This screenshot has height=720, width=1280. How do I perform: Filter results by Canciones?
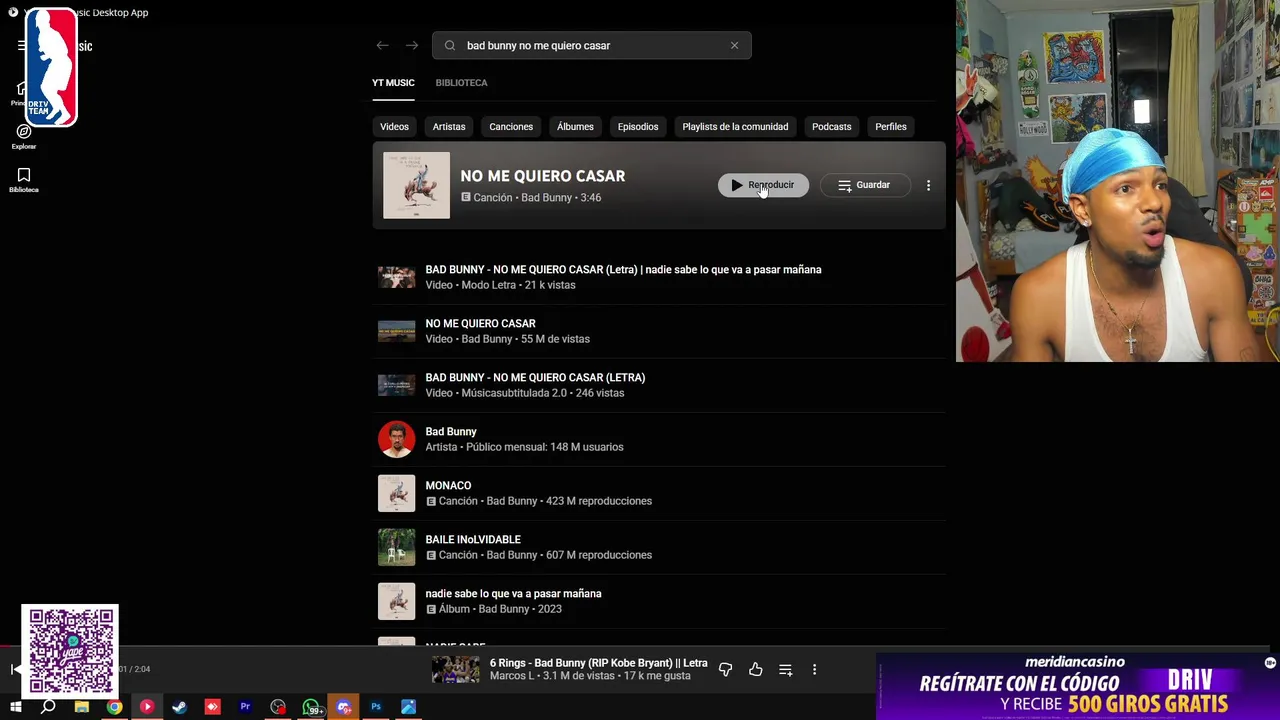coord(511,127)
